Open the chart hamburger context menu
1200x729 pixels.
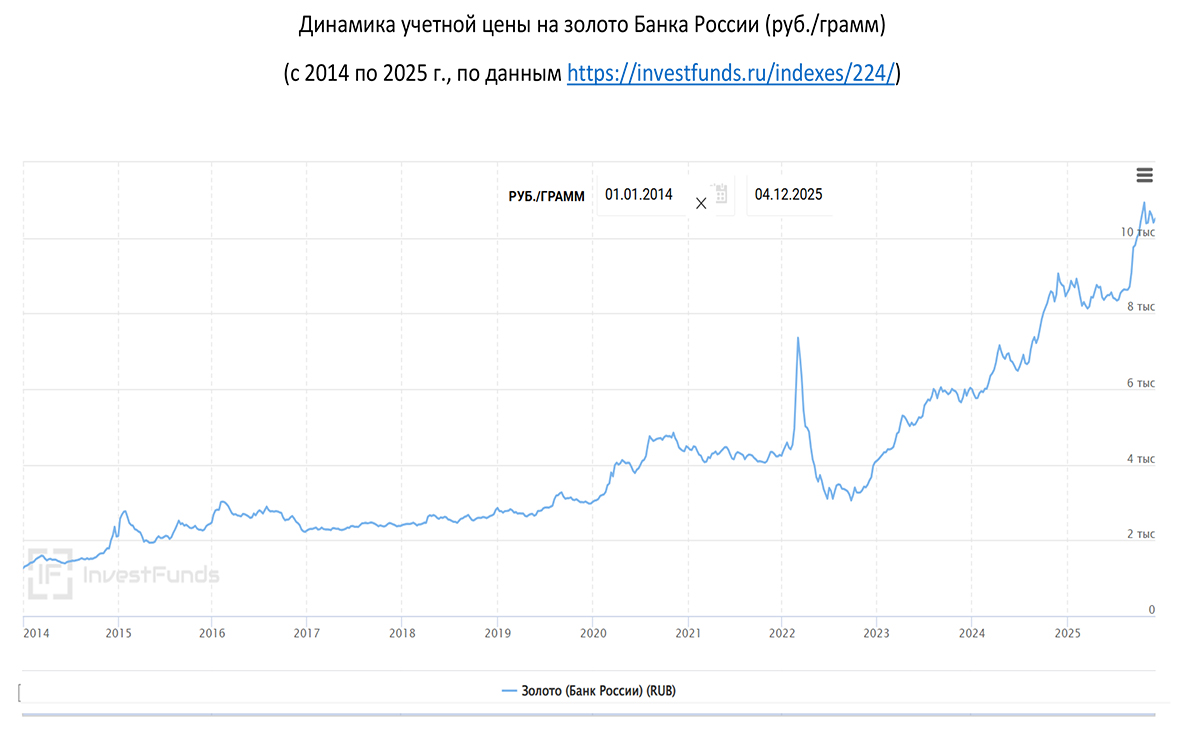click(1145, 176)
